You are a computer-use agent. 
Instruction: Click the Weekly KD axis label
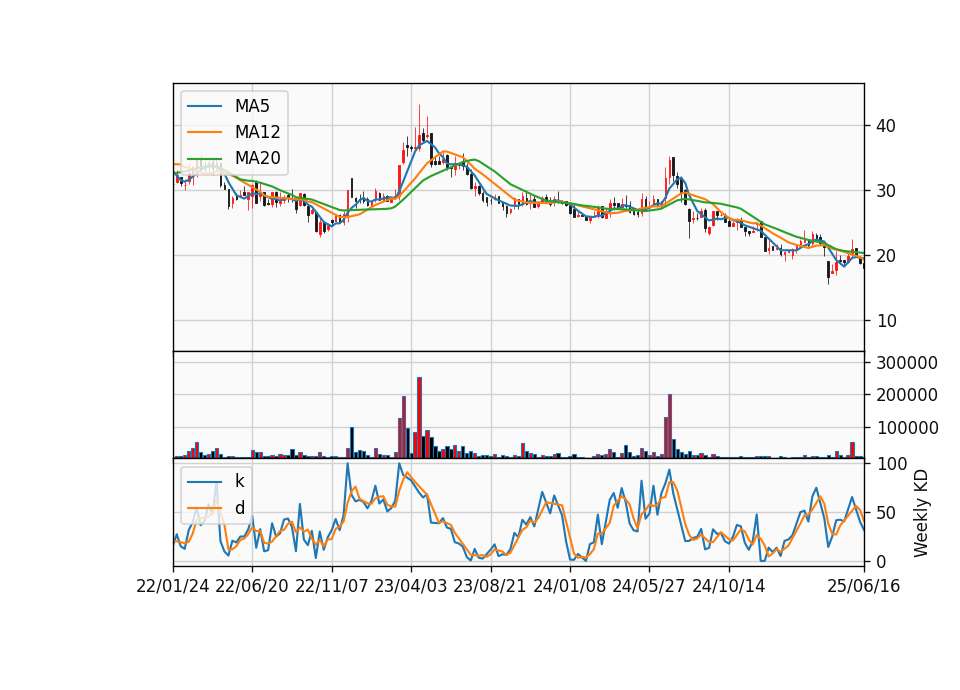click(x=921, y=514)
